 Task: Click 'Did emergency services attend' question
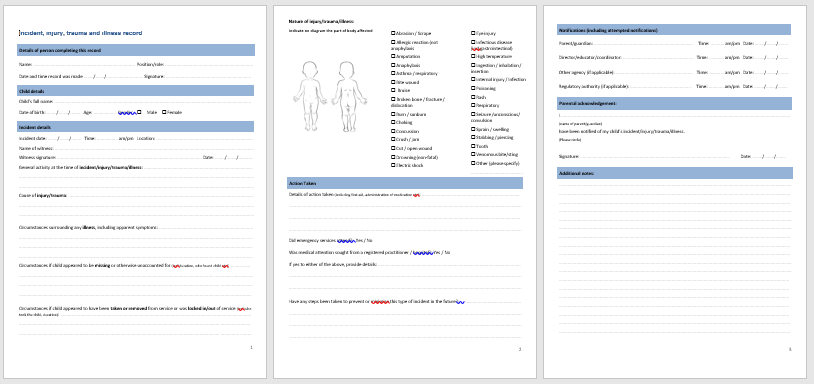click(331, 240)
